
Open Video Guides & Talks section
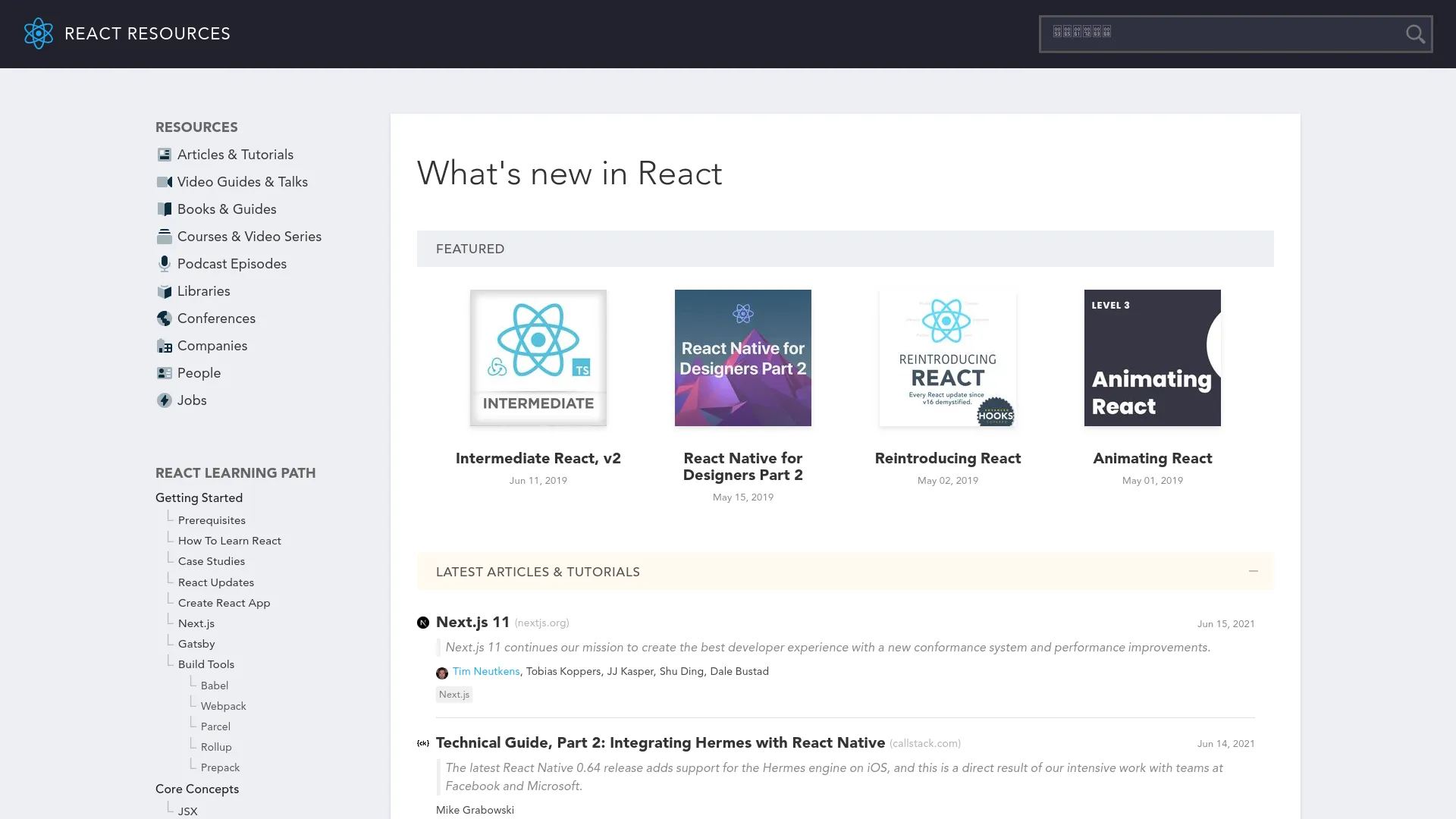(243, 182)
